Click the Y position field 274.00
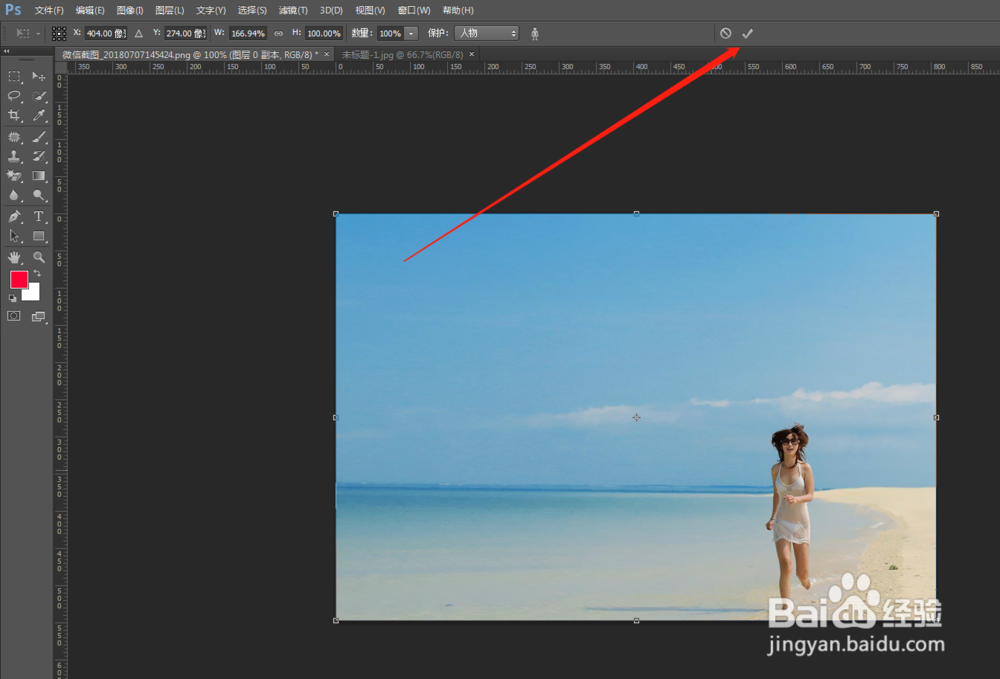Viewport: 1000px width, 679px height. coord(186,33)
